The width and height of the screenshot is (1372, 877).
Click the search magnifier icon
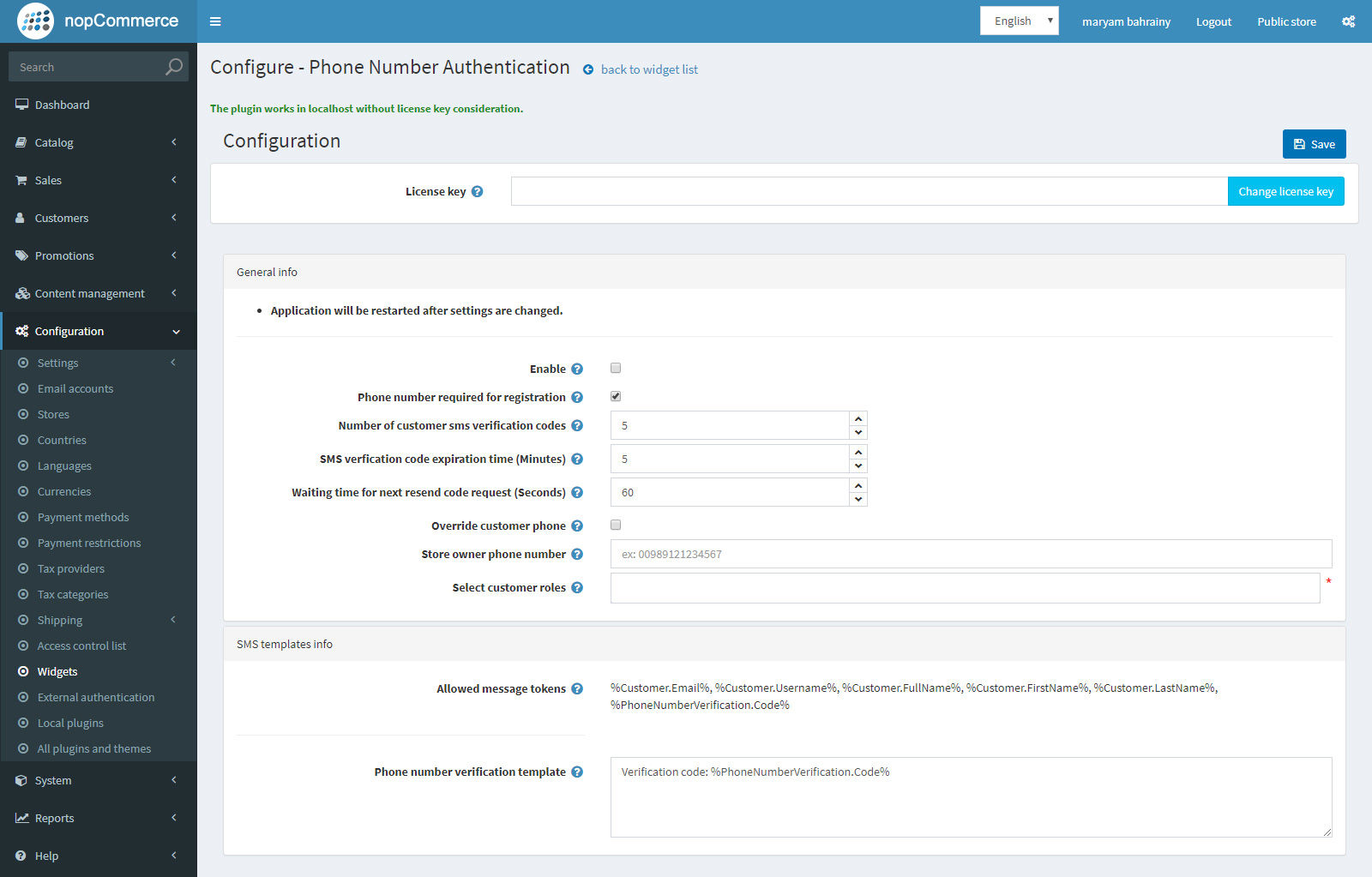point(174,67)
